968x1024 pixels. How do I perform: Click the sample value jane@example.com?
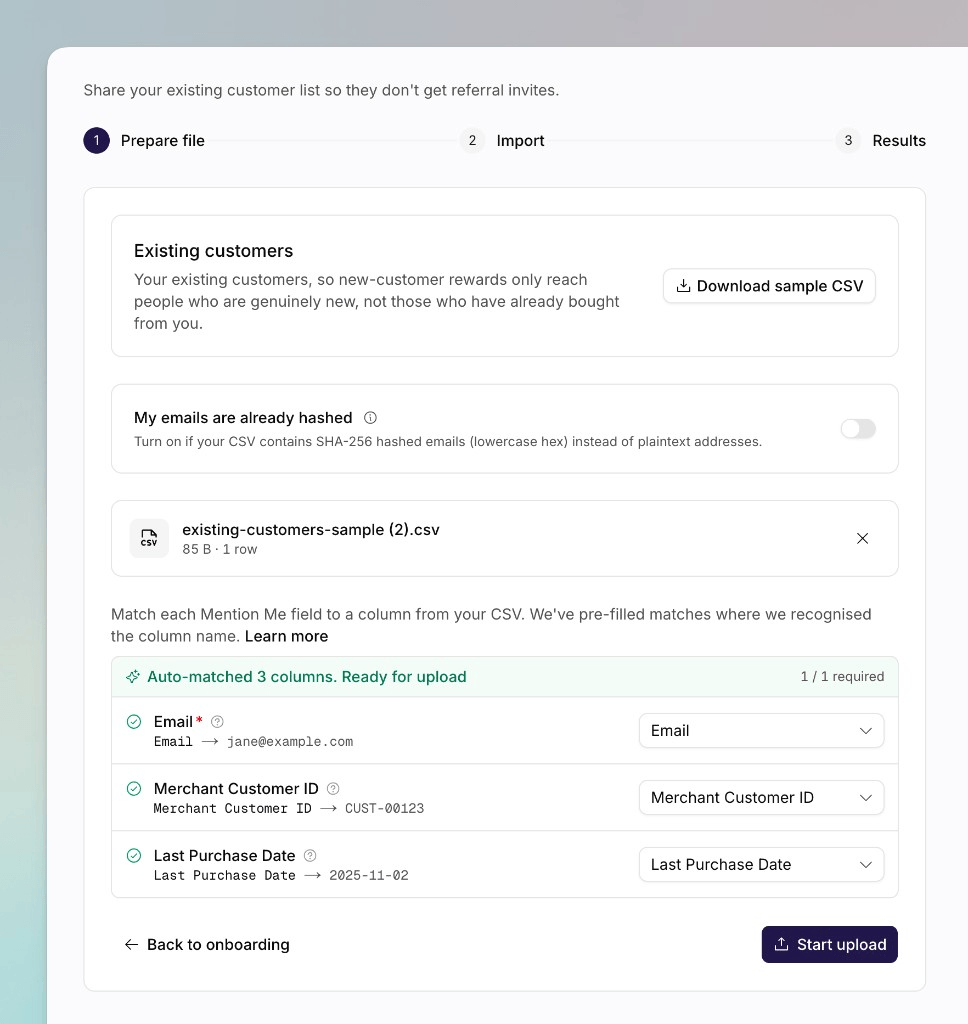tap(290, 742)
